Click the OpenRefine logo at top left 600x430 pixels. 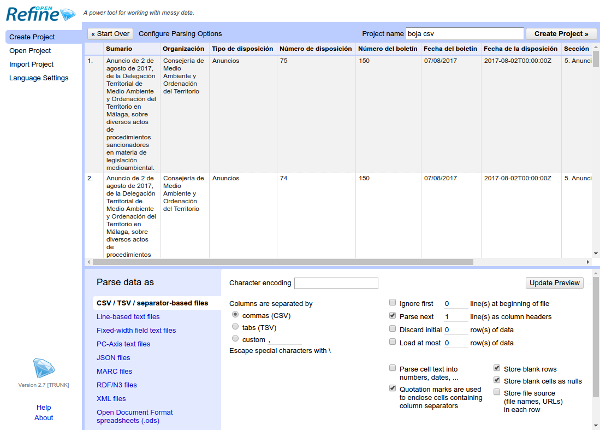[x=37, y=13]
